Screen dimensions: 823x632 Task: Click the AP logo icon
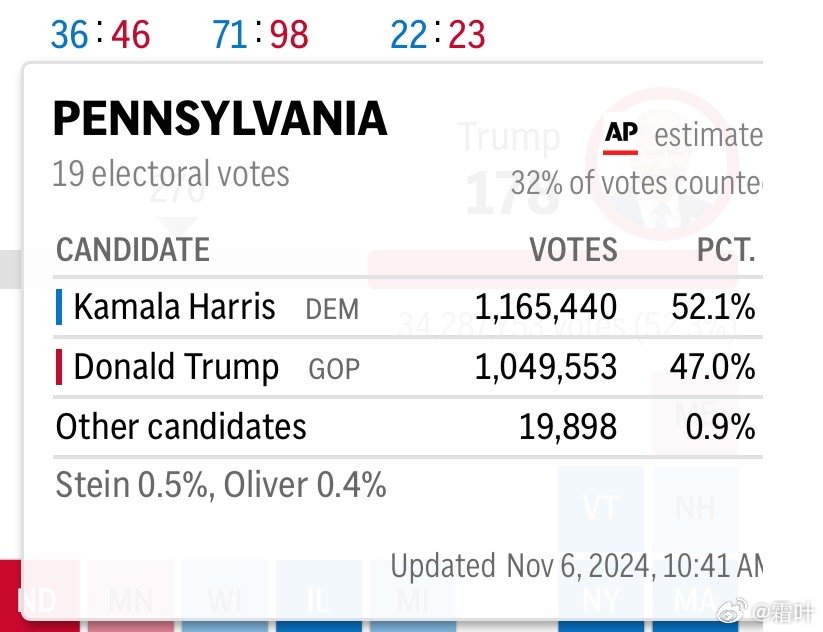pyautogui.click(x=621, y=135)
